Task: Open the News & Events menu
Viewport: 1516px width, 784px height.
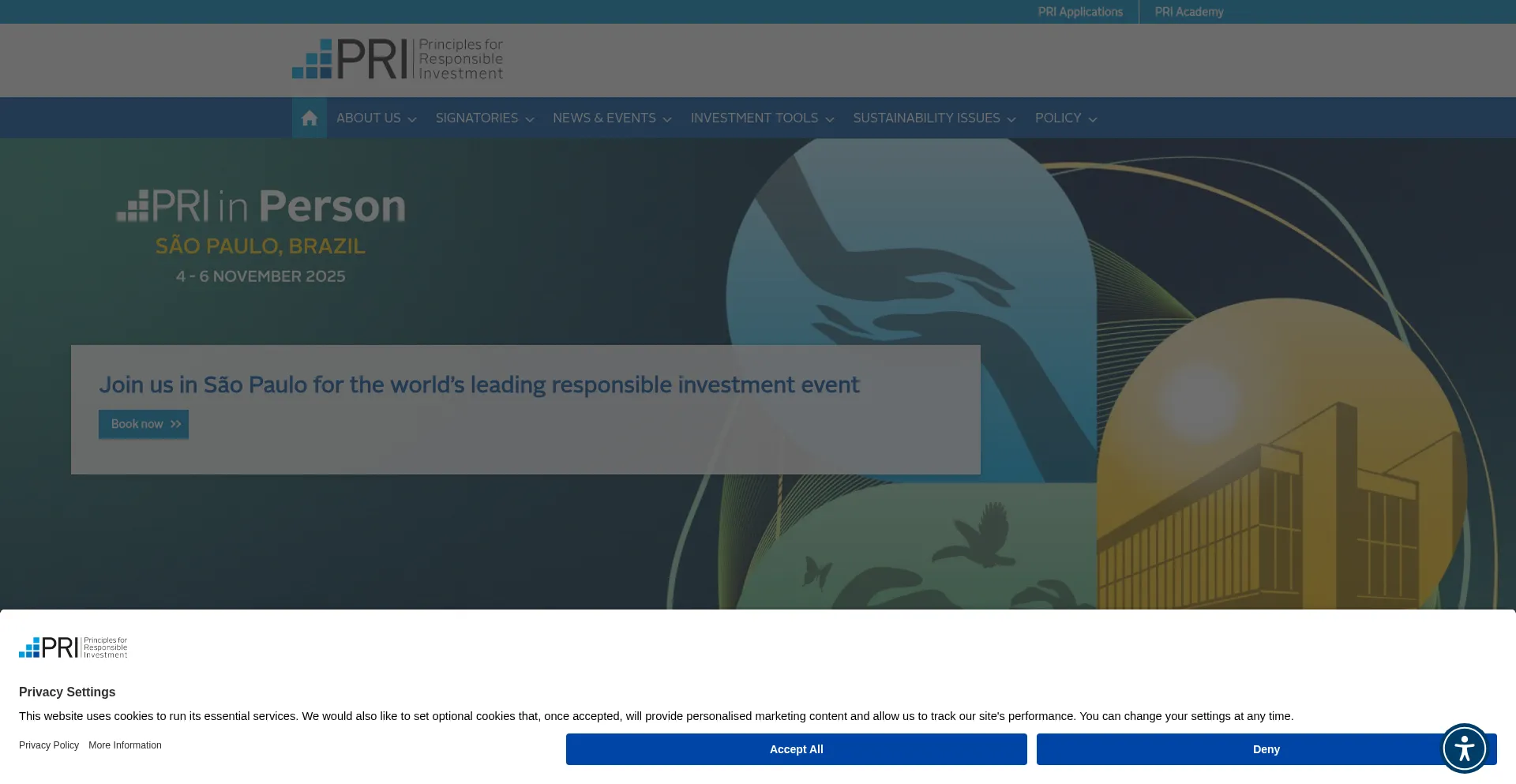Action: (604, 118)
